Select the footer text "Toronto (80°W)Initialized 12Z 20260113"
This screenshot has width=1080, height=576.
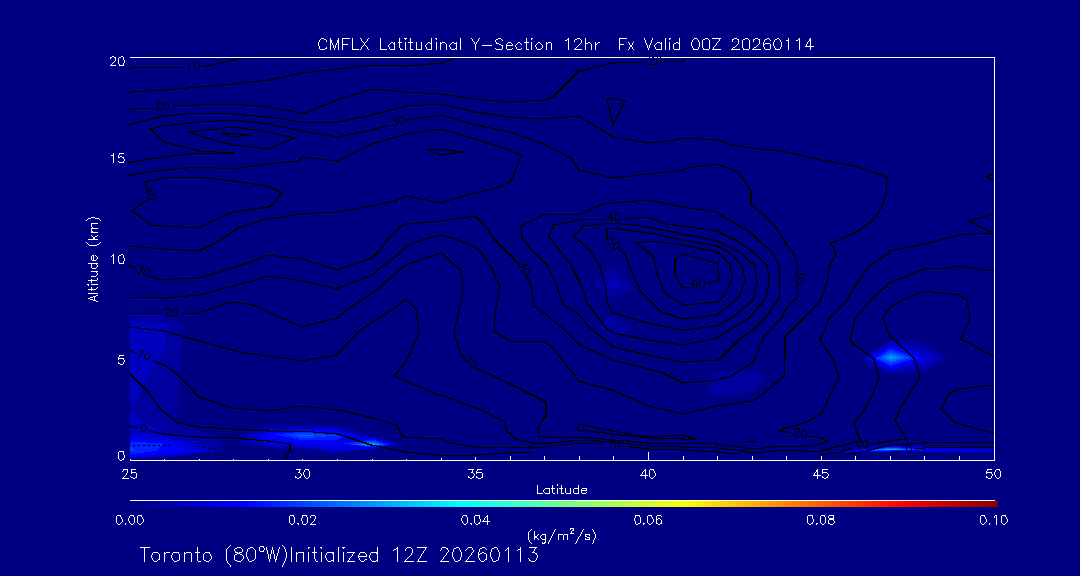pyautogui.click(x=339, y=555)
